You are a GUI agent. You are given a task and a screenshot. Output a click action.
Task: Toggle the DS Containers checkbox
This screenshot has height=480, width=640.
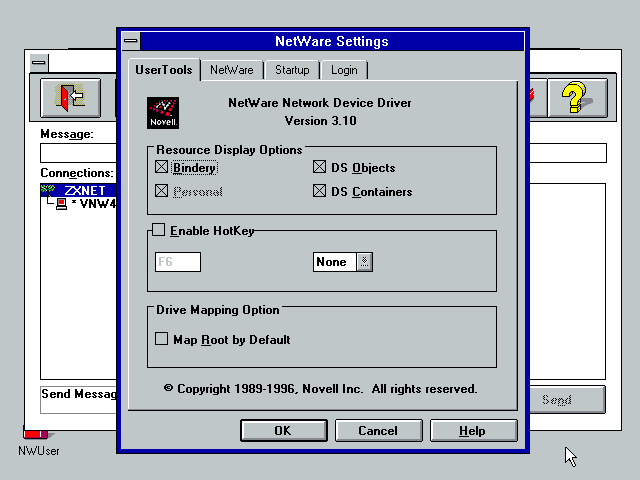(320, 191)
